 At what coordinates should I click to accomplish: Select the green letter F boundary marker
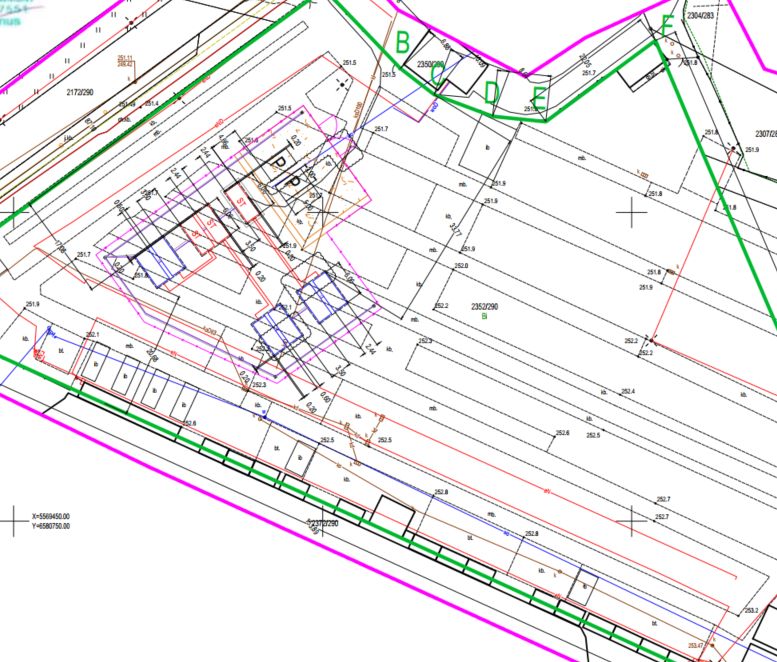[667, 28]
